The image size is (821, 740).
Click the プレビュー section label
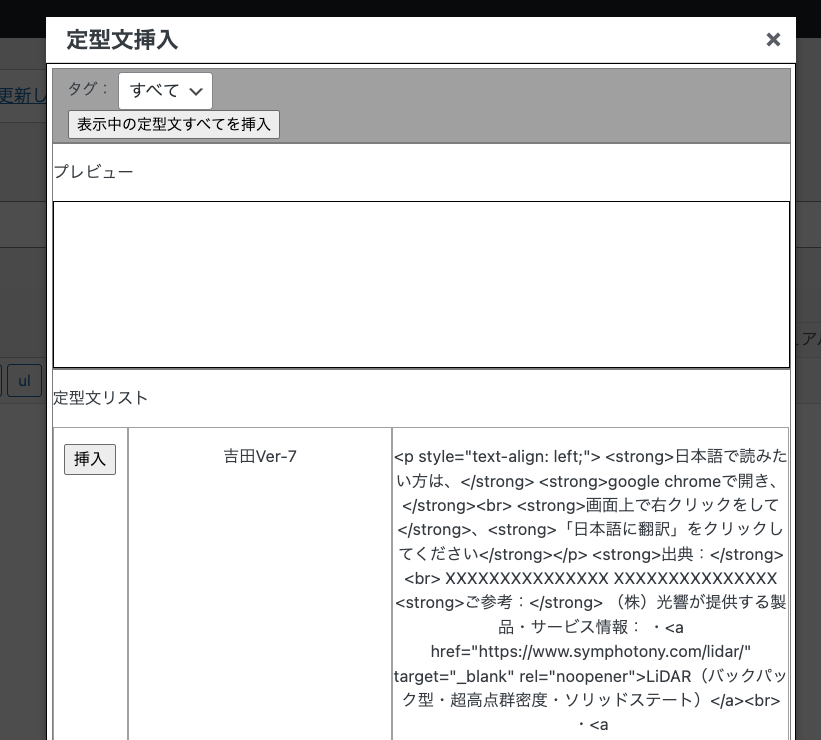point(93,172)
